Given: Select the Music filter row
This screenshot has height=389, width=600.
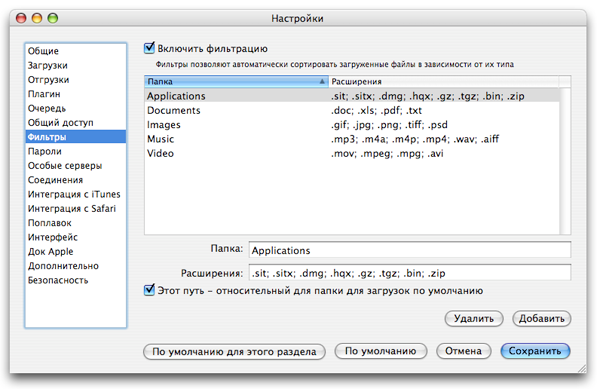Looking at the screenshot, I should (x=352, y=139).
